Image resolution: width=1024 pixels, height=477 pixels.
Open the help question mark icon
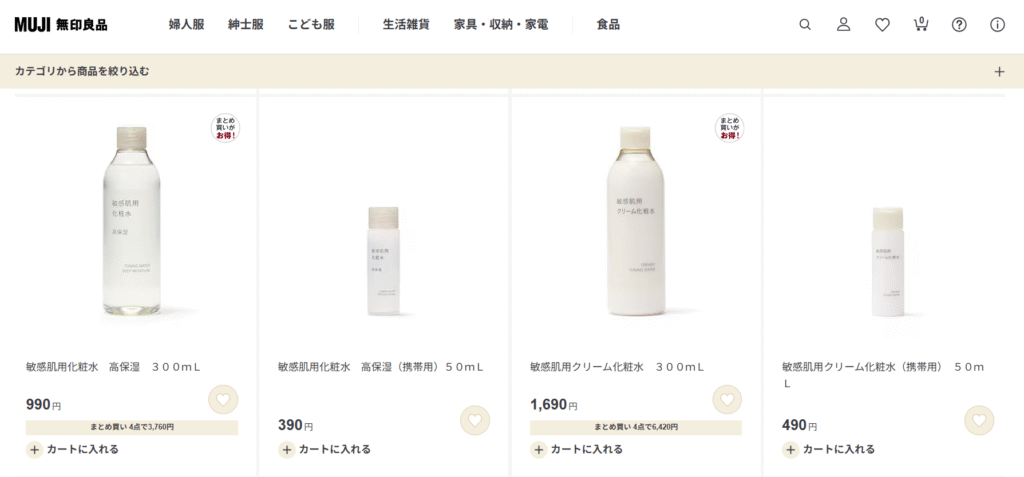click(x=959, y=25)
